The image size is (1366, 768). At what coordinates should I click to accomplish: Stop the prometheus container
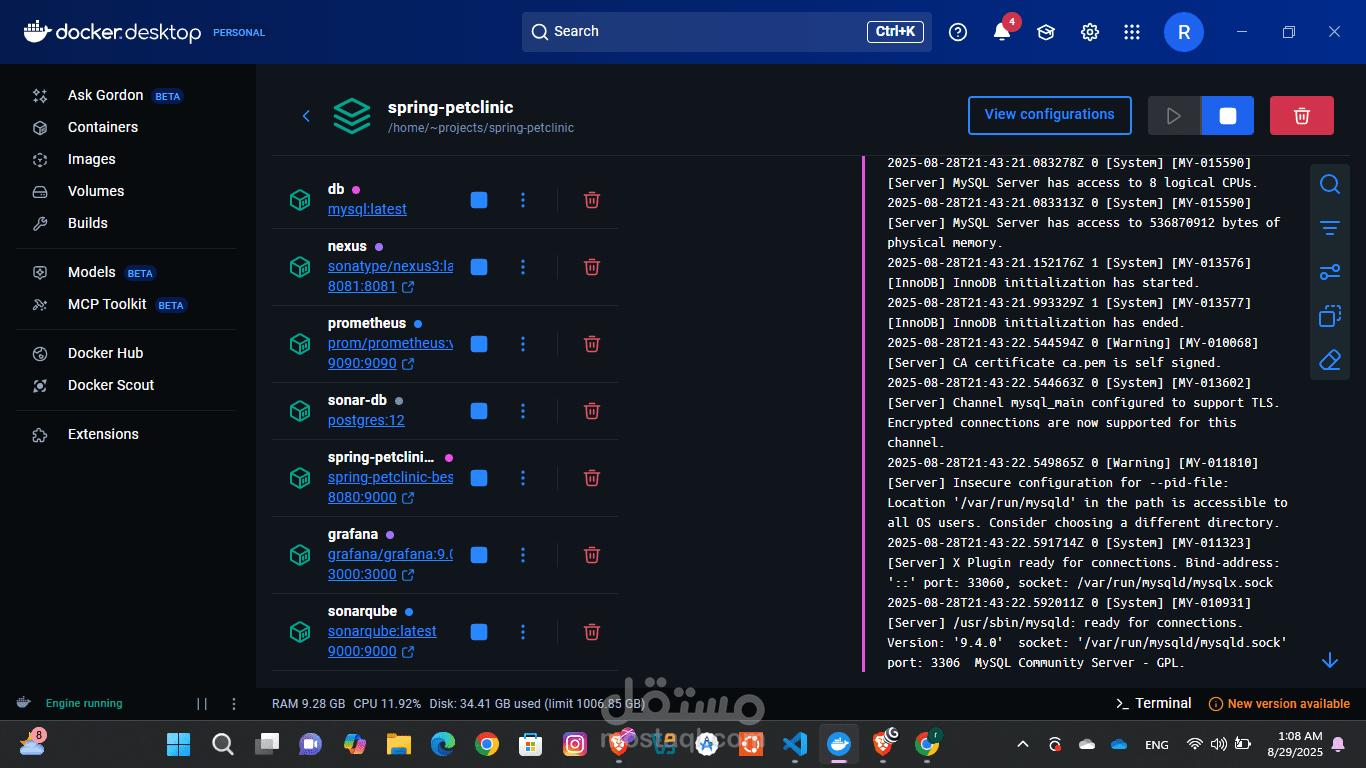pyautogui.click(x=479, y=344)
